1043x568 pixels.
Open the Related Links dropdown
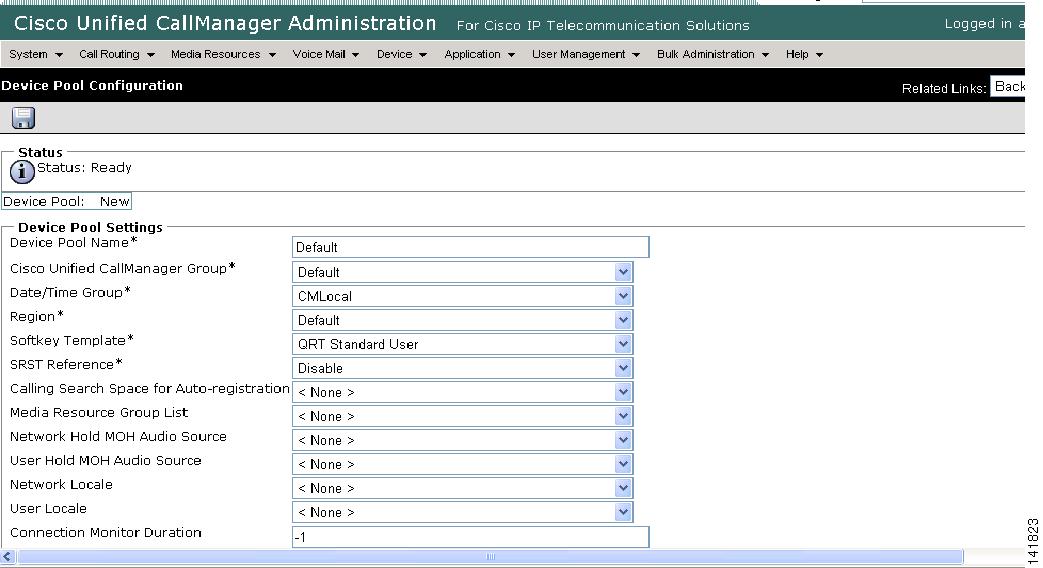1008,86
